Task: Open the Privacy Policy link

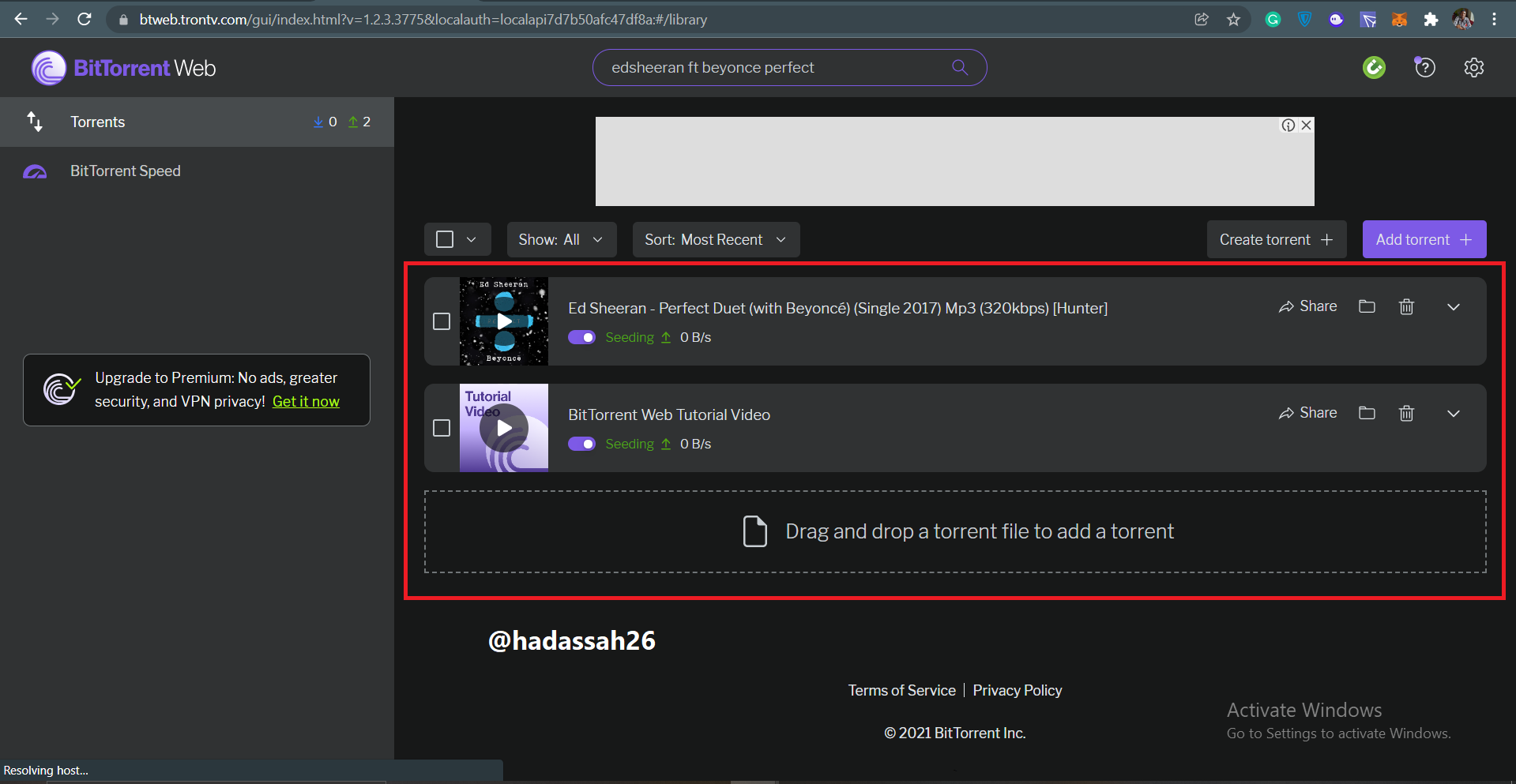Action: pyautogui.click(x=1018, y=690)
